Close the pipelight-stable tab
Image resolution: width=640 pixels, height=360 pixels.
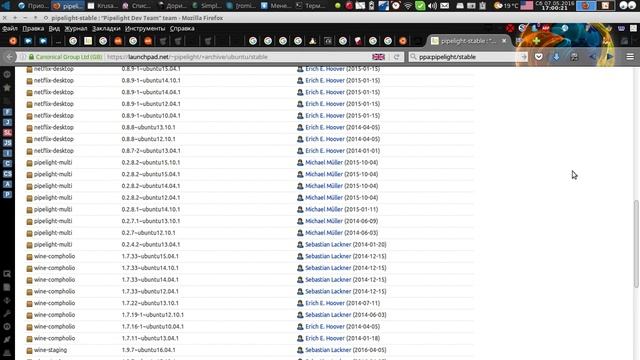pos(504,41)
